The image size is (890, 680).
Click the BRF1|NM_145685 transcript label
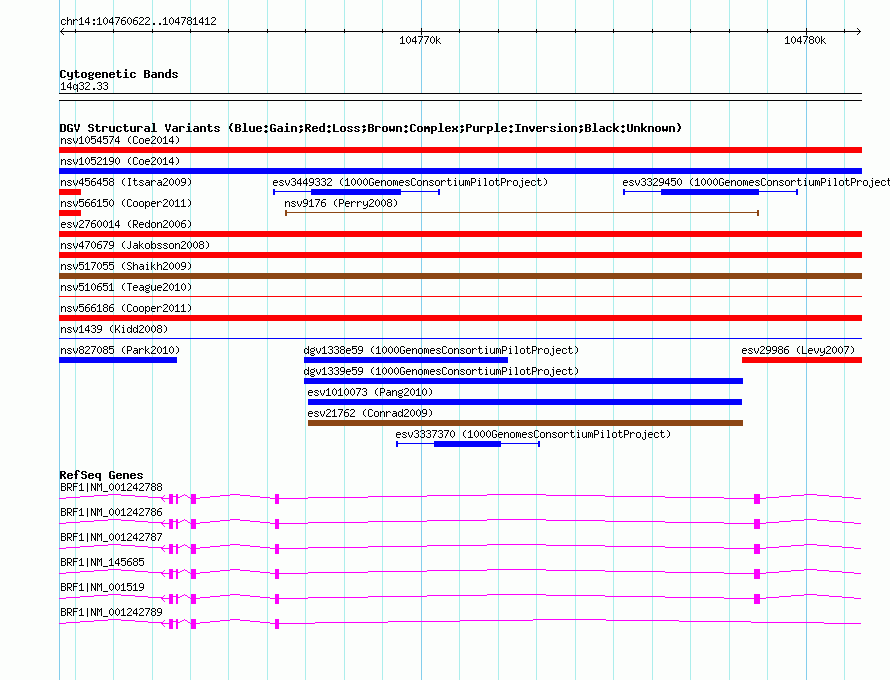(x=102, y=562)
